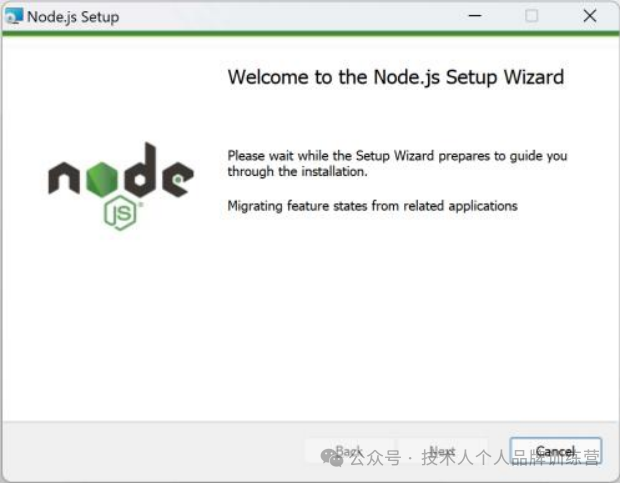Click the grayed-out Next button
Screen dimensions: 620x483
(x=442, y=450)
